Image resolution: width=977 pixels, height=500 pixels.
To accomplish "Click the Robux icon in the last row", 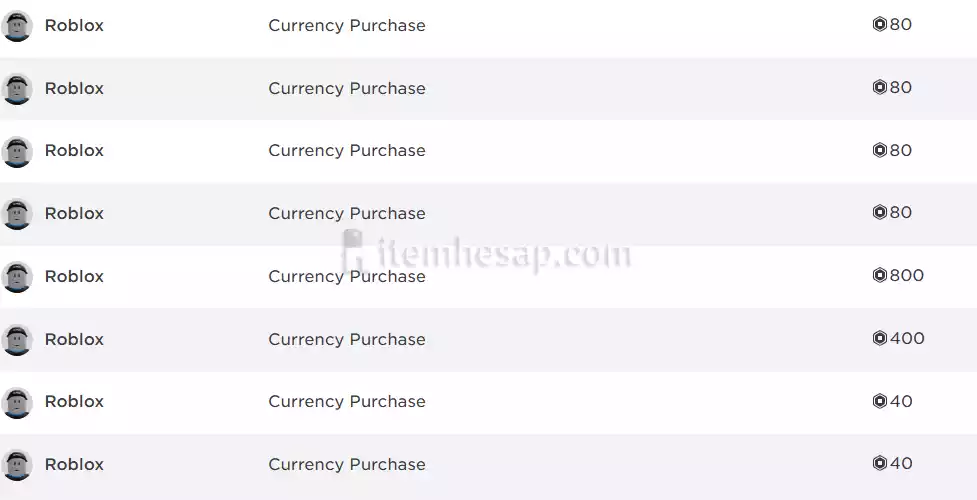I will pyautogui.click(x=880, y=464).
